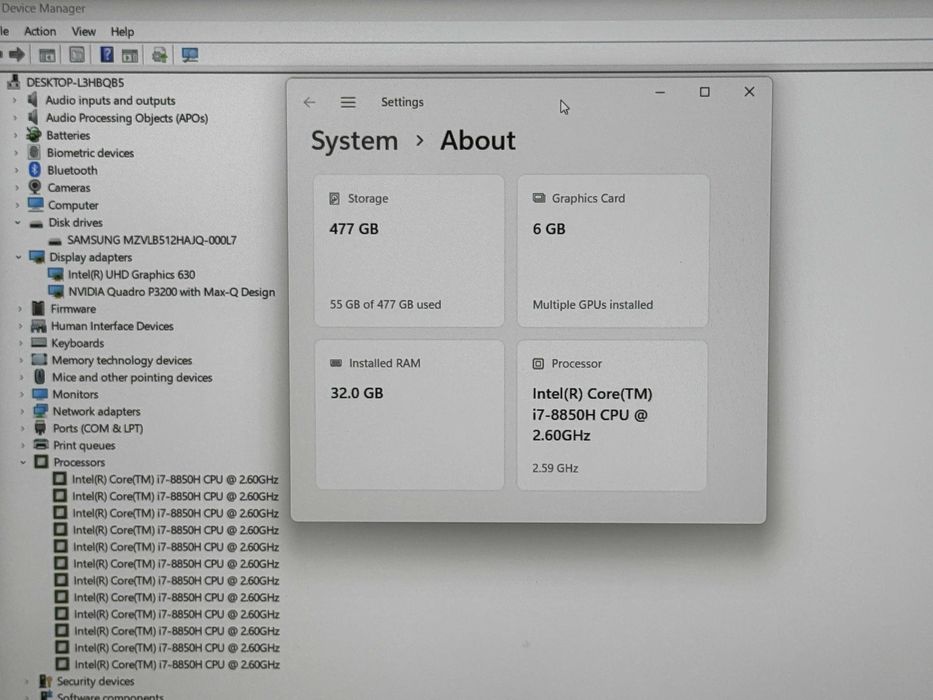
Task: Open the Settings hamburger navigation menu
Action: pos(348,102)
